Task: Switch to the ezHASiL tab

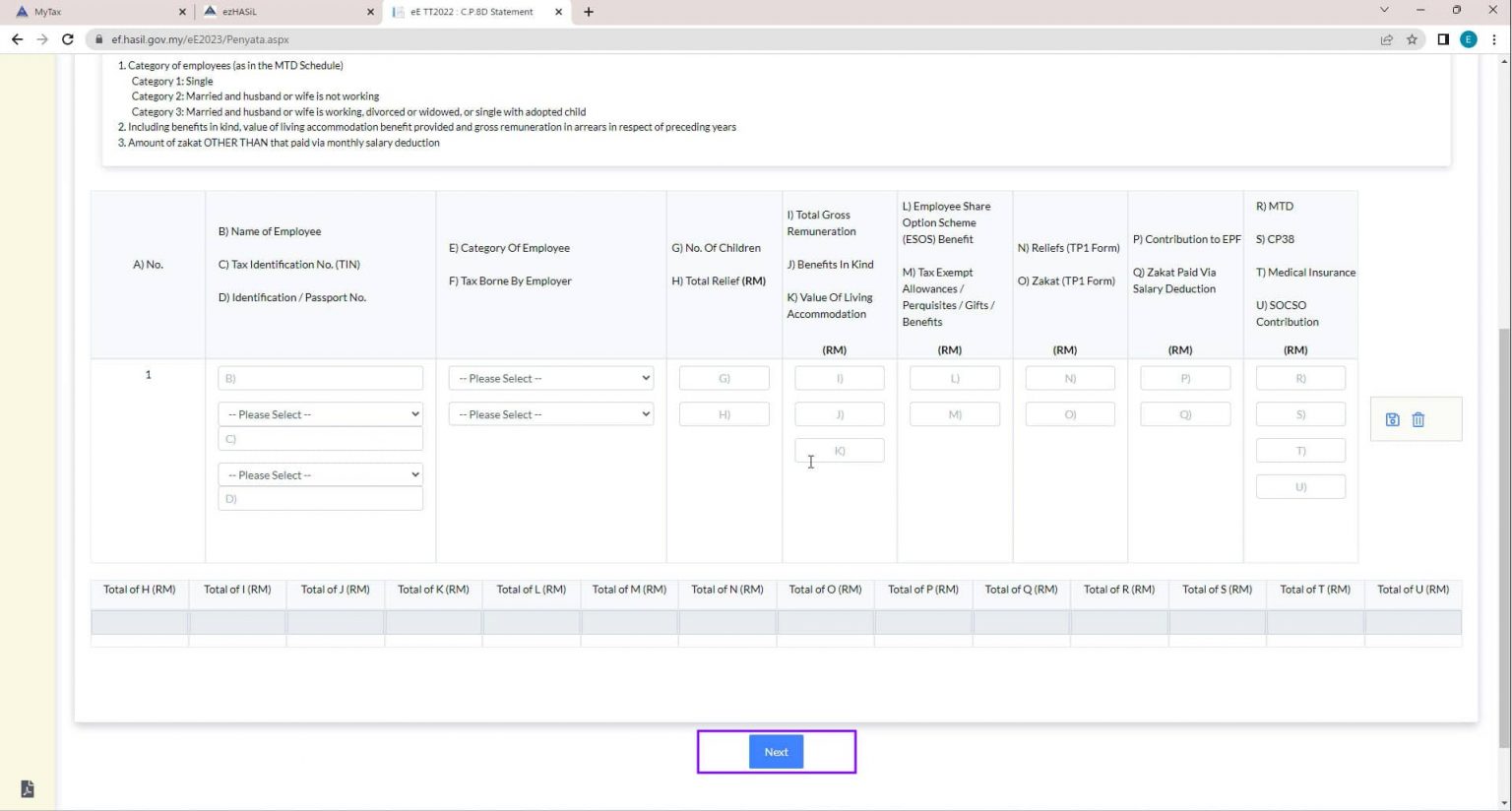Action: pos(285,11)
